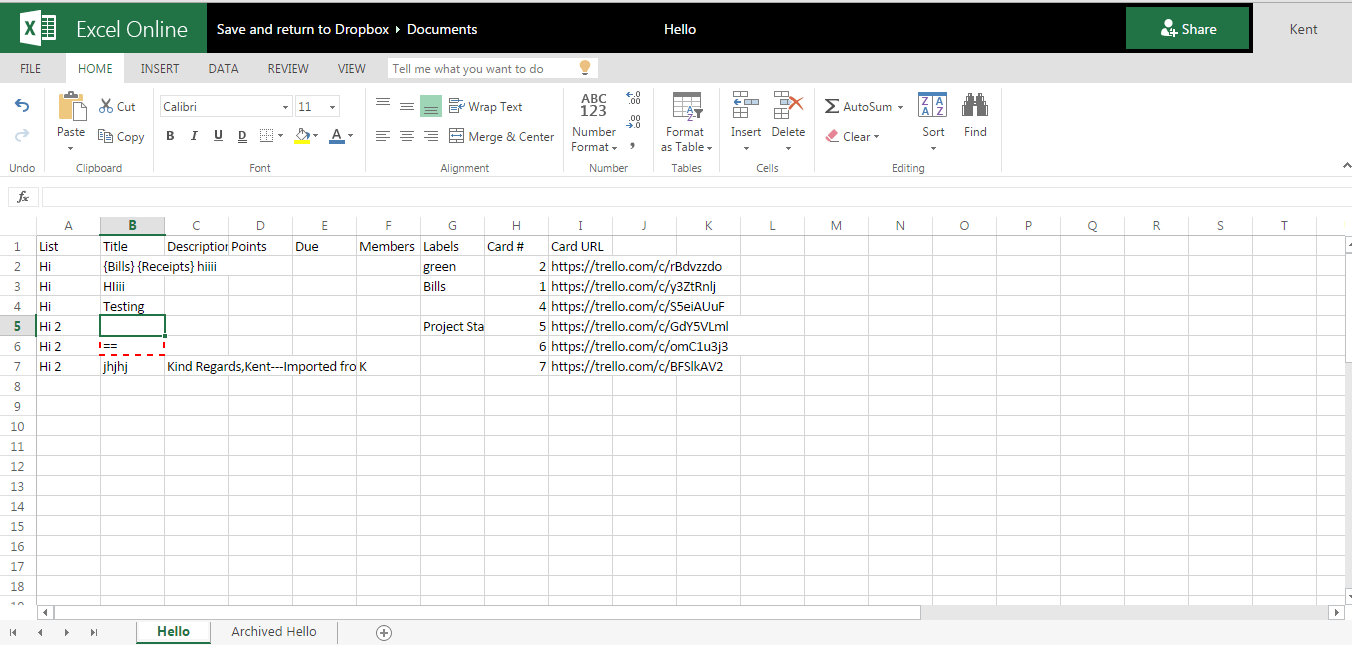Click the Sort A-Z icon
Screen dimensions: 1352x645
point(933,106)
